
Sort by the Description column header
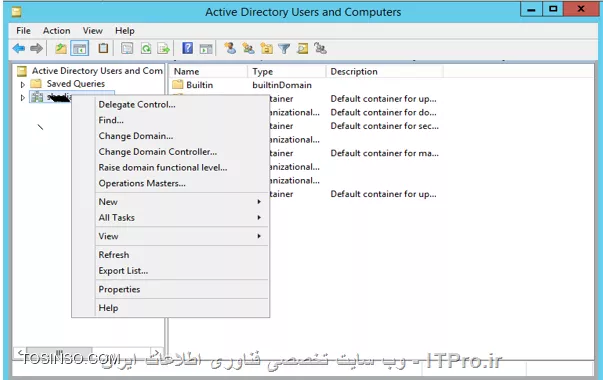click(x=385, y=72)
